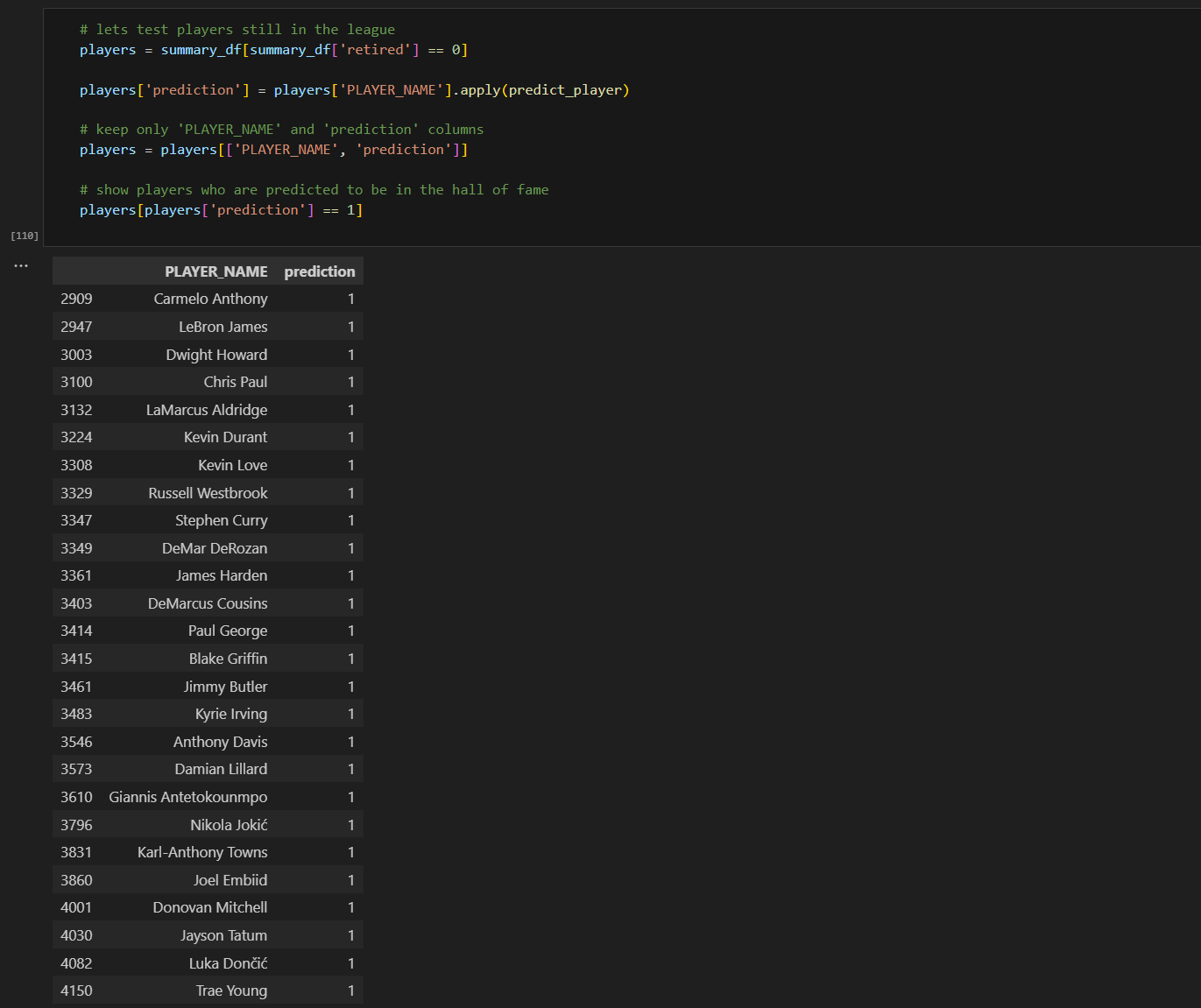Select the James Harden cell

pyautogui.click(x=222, y=575)
